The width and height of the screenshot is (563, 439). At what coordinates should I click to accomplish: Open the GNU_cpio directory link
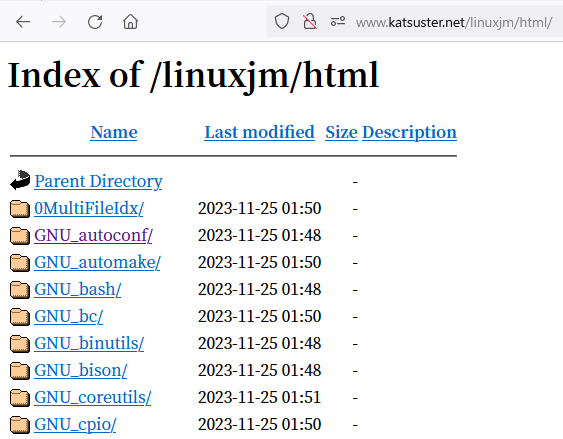pyautogui.click(x=75, y=425)
